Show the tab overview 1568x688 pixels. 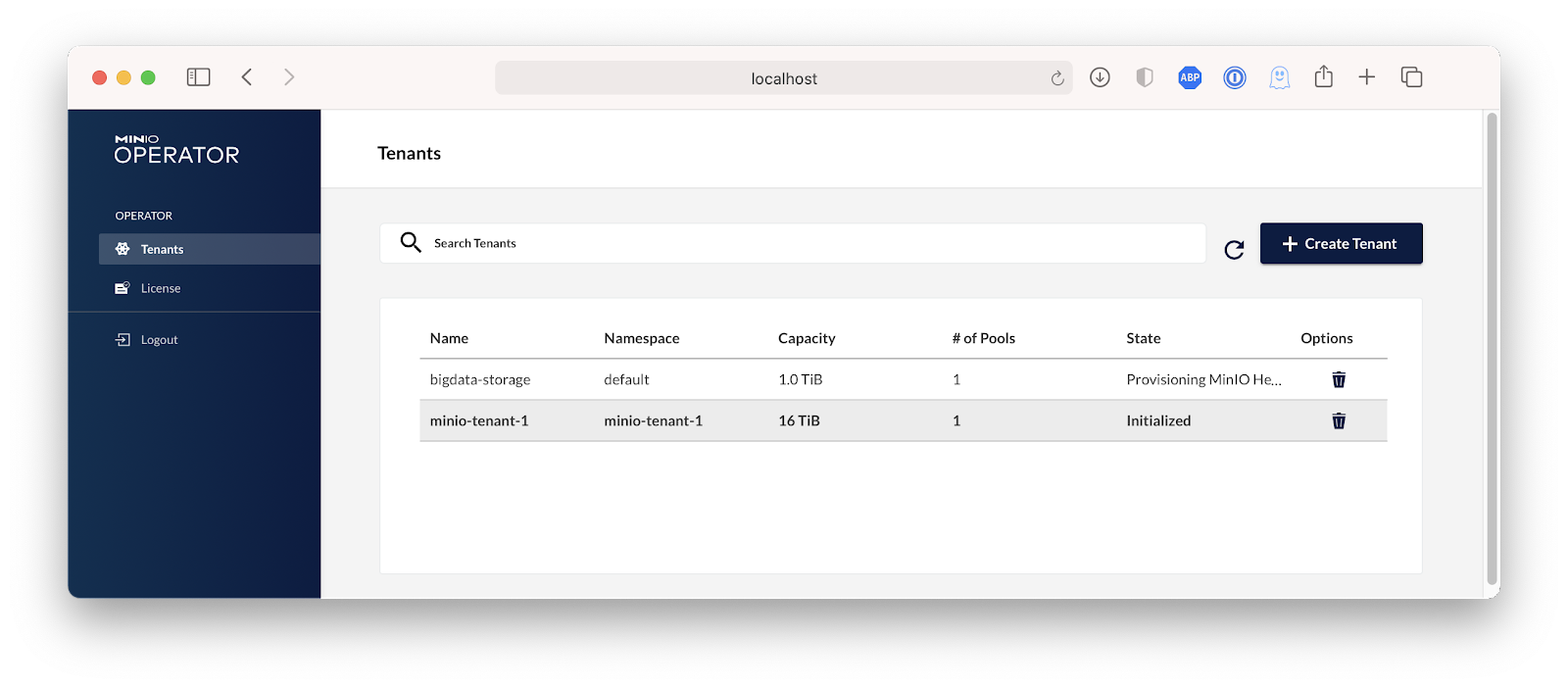[1411, 76]
